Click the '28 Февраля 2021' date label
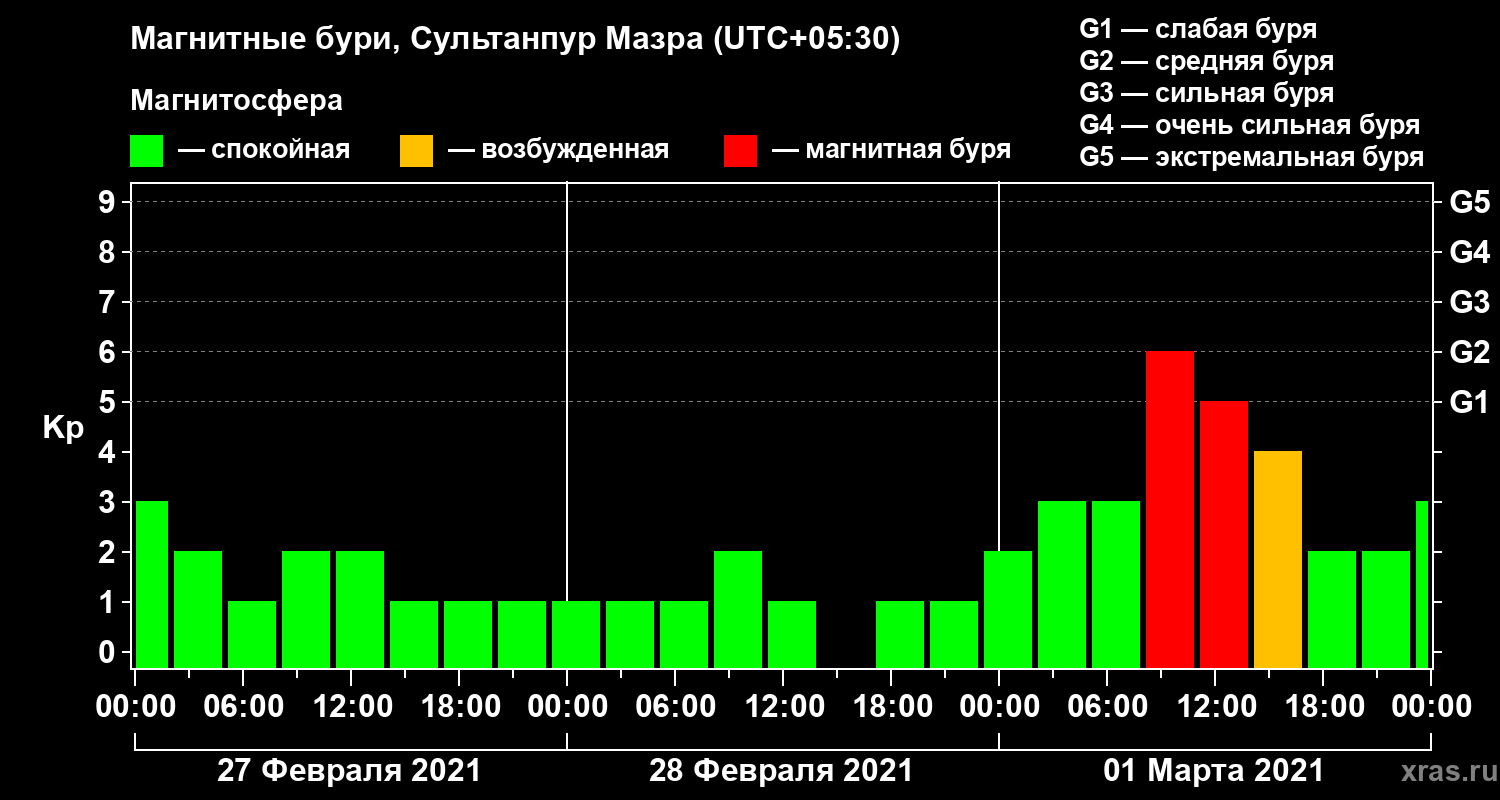 (781, 771)
